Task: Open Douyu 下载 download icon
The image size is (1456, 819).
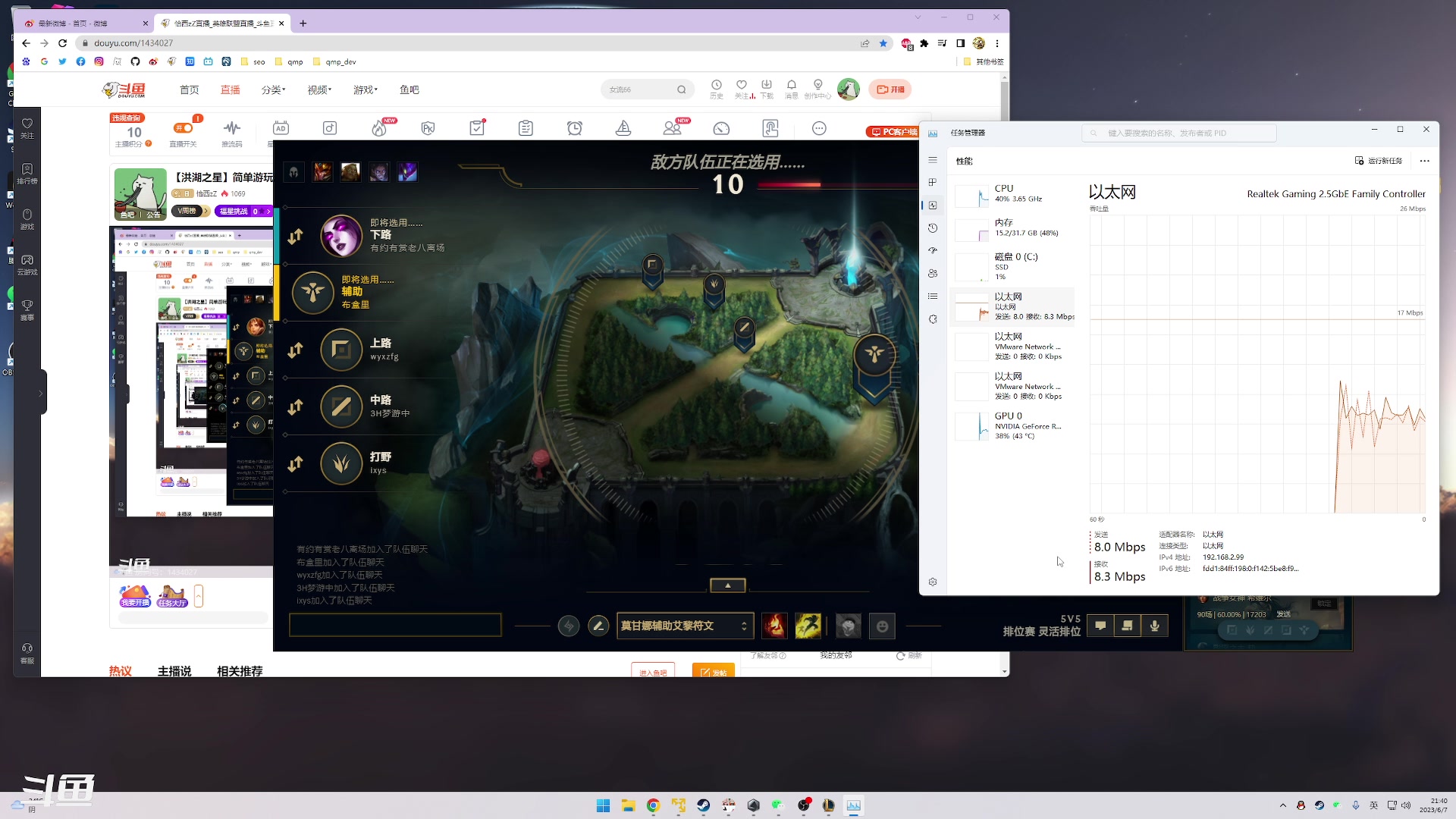Action: (x=767, y=89)
